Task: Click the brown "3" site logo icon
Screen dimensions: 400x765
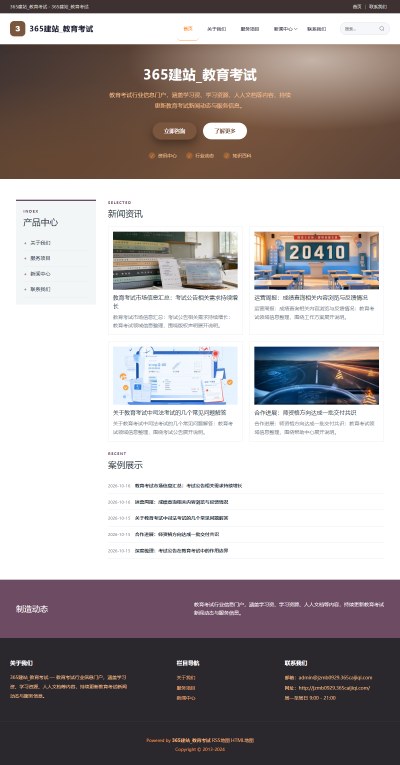Action: tap(18, 29)
